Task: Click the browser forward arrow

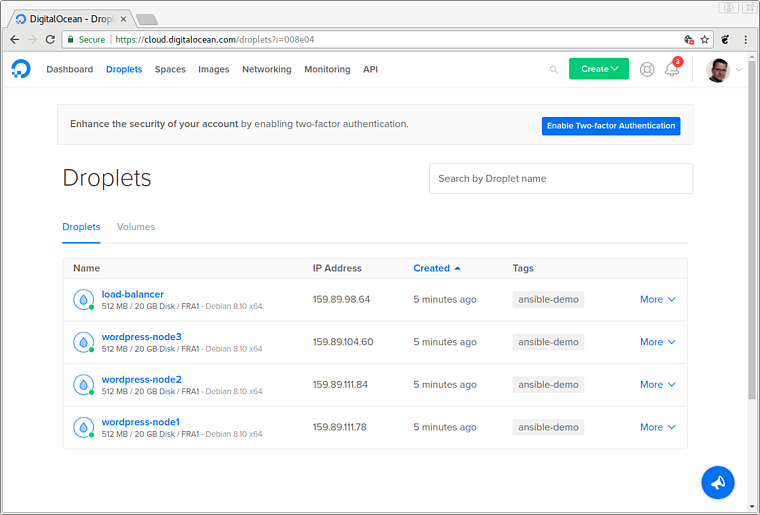Action: 32,40
